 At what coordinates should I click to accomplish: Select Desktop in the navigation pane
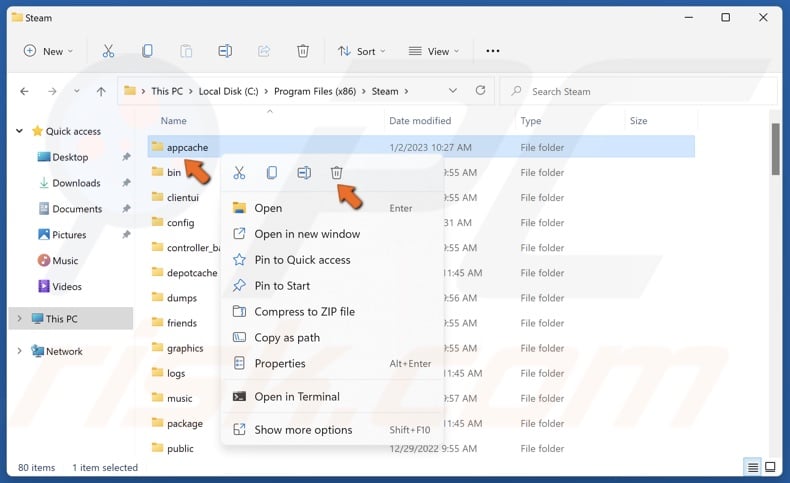[x=71, y=157]
